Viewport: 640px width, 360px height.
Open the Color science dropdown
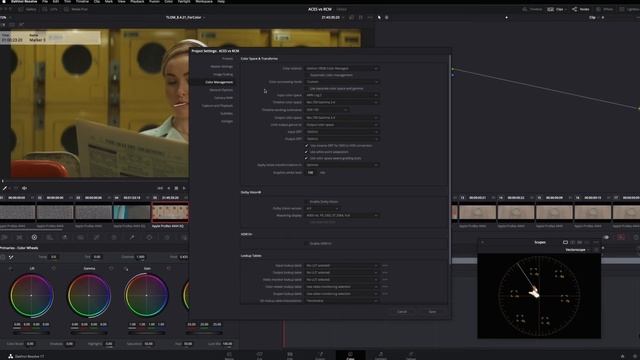(x=342, y=68)
